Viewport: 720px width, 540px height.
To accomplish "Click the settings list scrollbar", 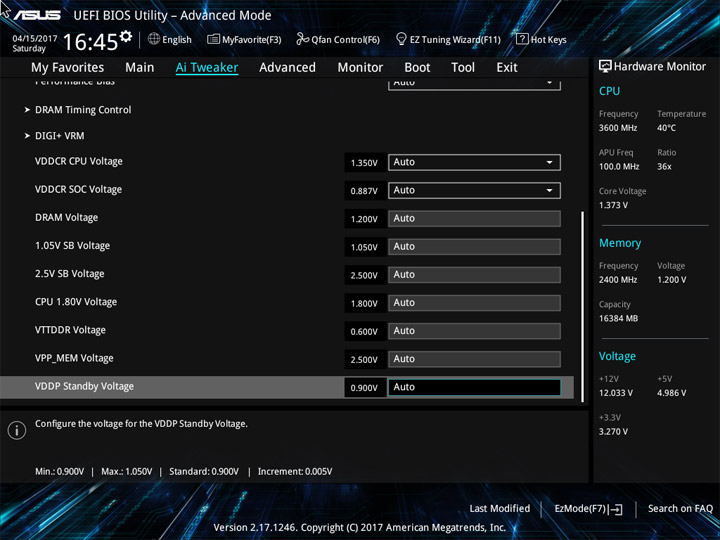I will [x=583, y=306].
